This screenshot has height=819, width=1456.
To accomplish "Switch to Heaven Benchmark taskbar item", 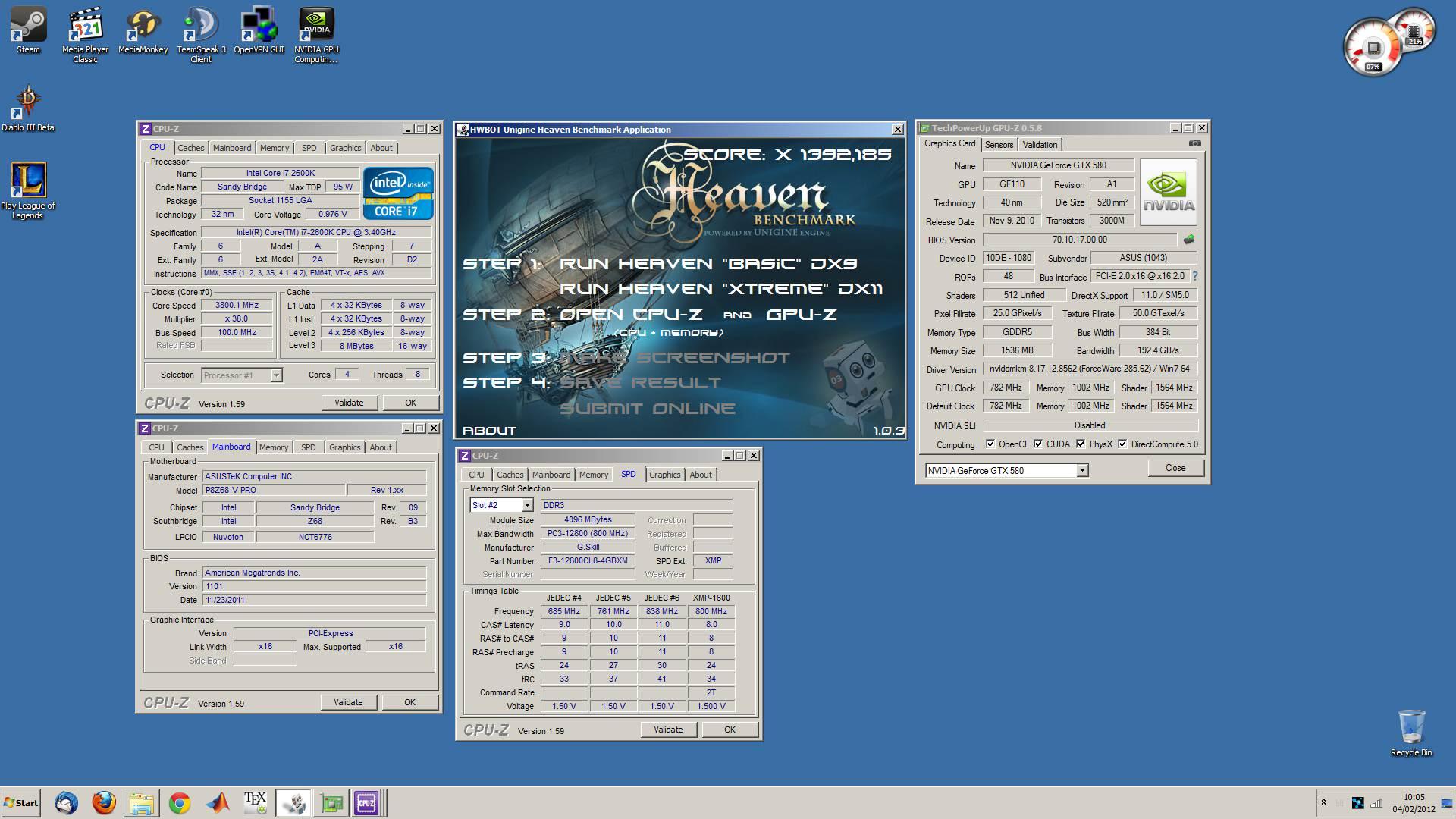I will click(293, 802).
